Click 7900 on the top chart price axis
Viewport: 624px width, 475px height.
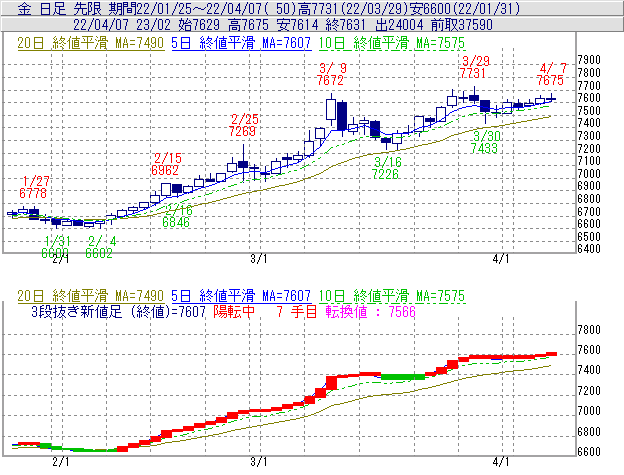[589, 60]
